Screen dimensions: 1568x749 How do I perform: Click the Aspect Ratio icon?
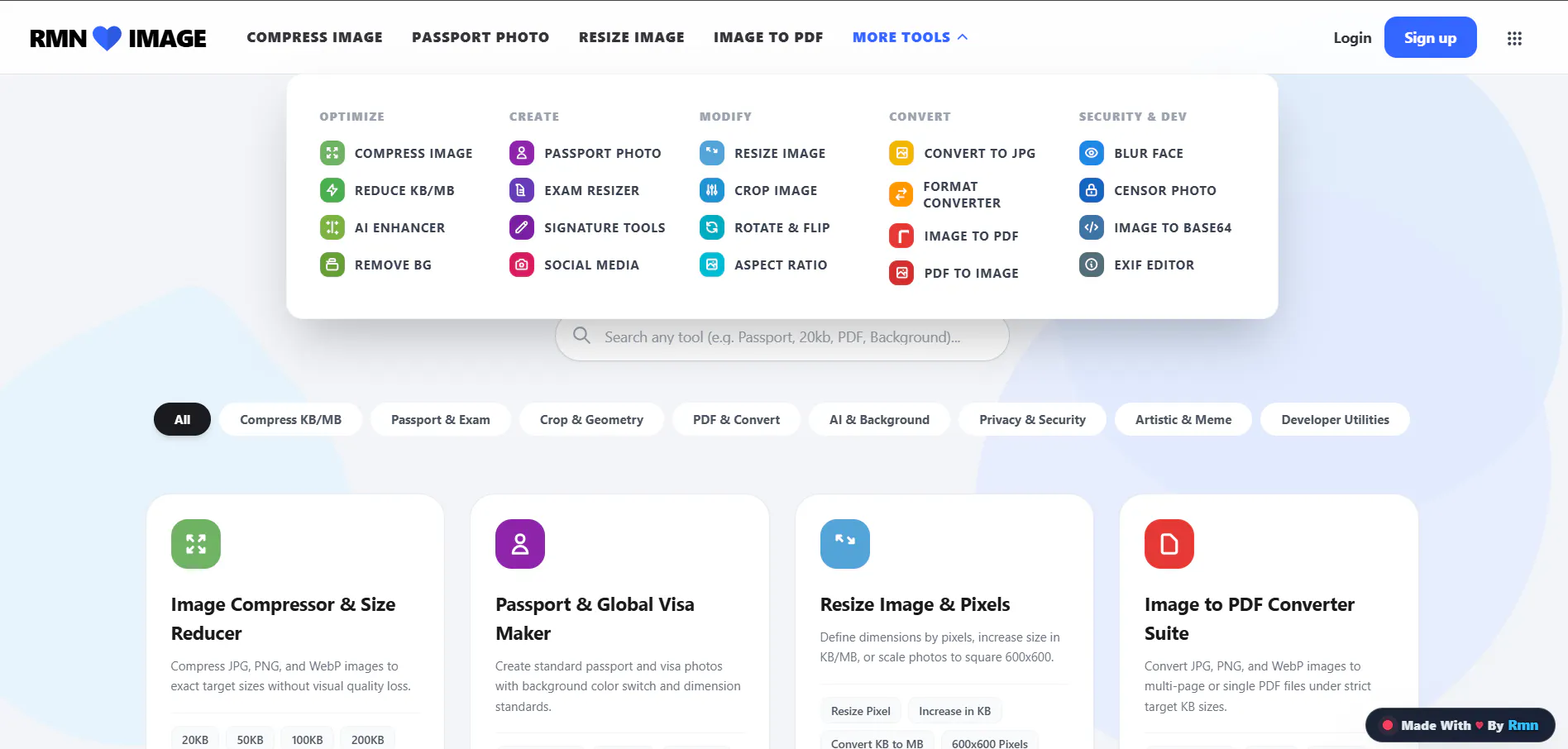712,265
